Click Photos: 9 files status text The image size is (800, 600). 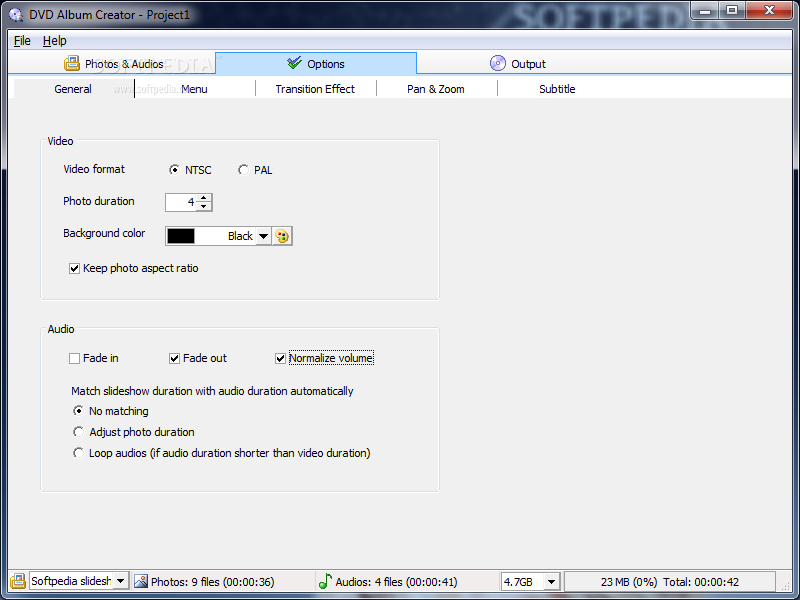point(213,582)
